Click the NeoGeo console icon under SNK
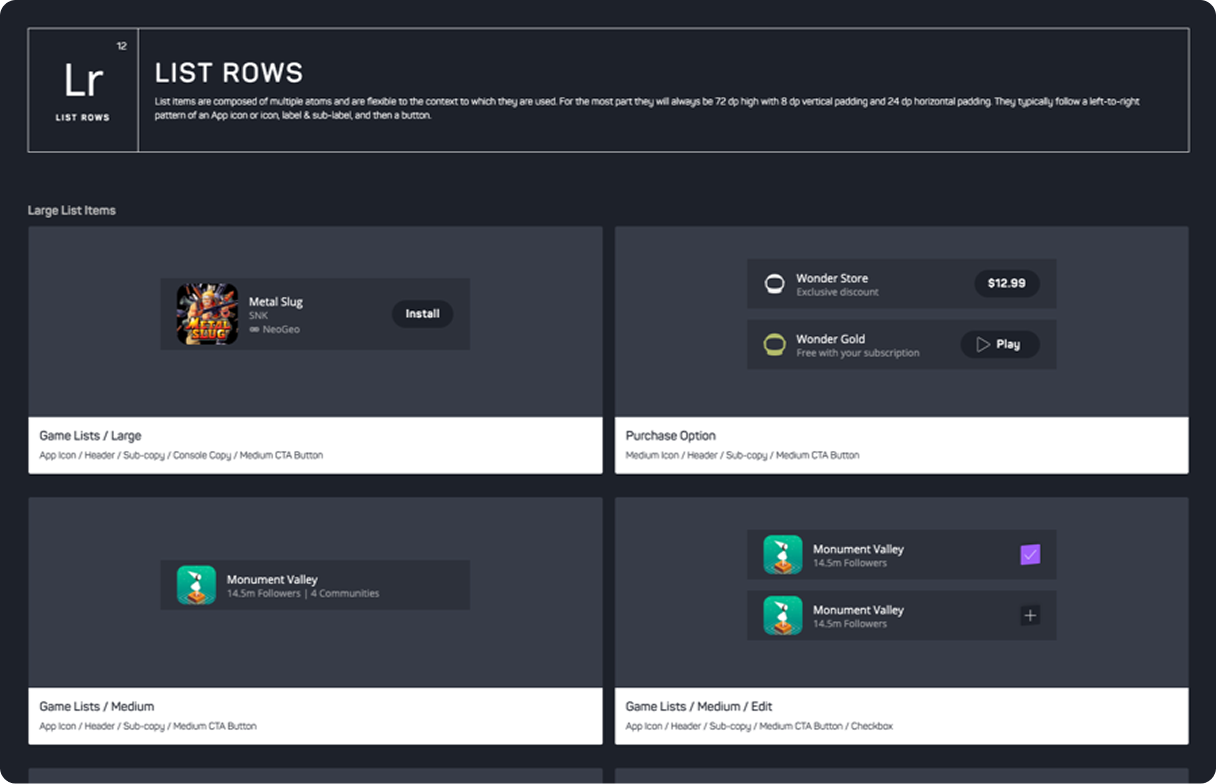This screenshot has height=784, width=1216. 254,329
